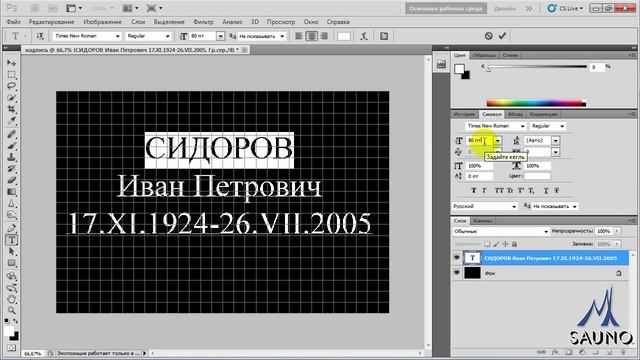Switch to the Абзац tab

[x=515, y=114]
